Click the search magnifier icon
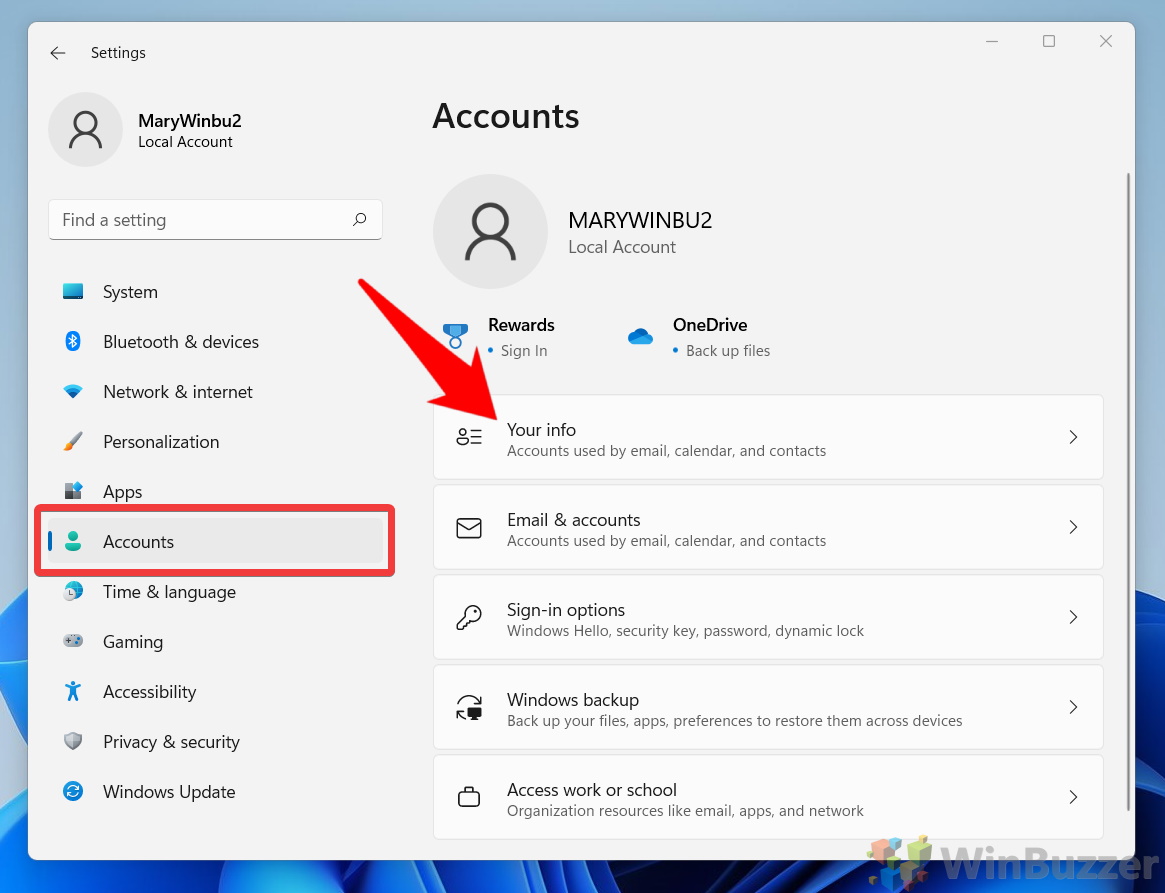The height and width of the screenshot is (893, 1165). (x=359, y=220)
